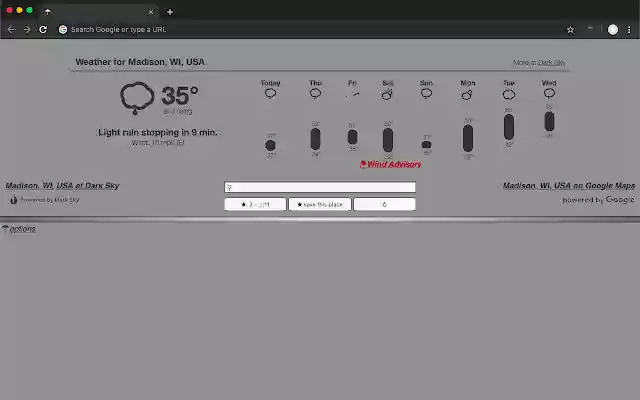The image size is (640, 400).
Task: Click the Mon temperature range bar
Action: (468, 138)
